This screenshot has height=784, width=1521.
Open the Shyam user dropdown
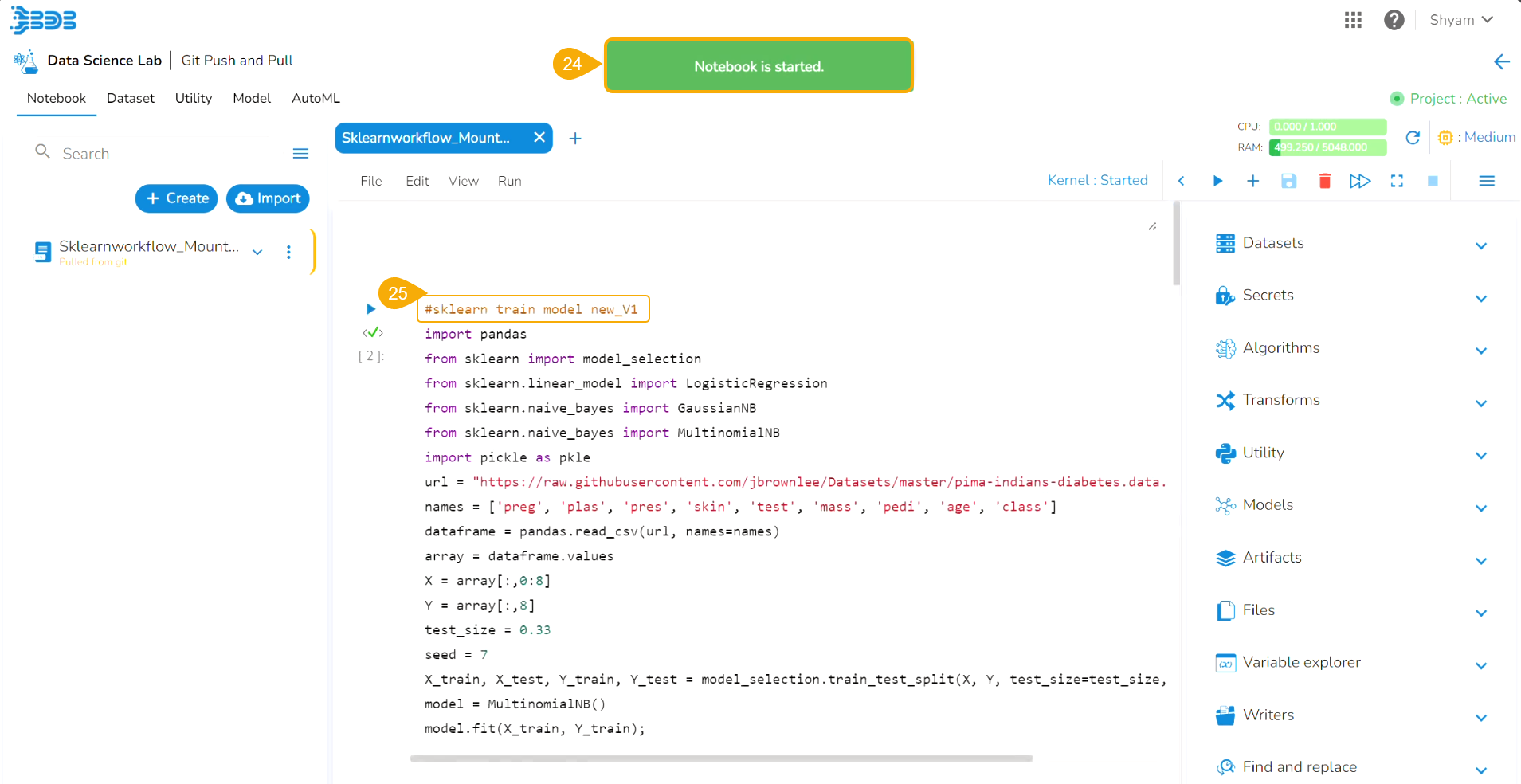(x=1461, y=20)
